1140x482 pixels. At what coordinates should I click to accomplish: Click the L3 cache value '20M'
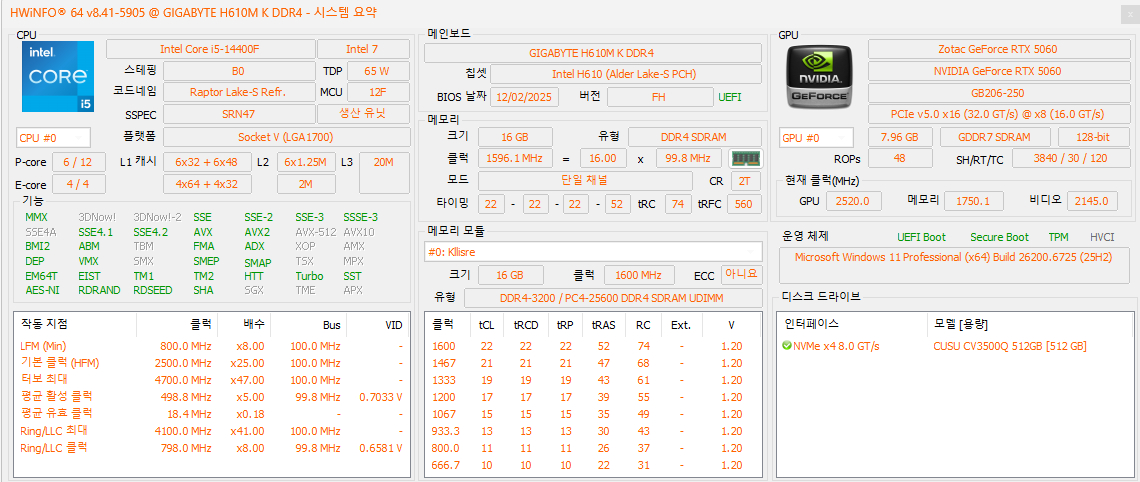pyautogui.click(x=383, y=173)
